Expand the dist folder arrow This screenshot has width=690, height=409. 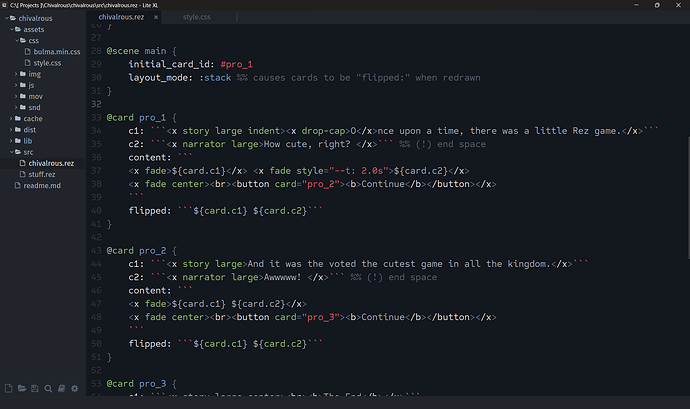[x=11, y=129]
